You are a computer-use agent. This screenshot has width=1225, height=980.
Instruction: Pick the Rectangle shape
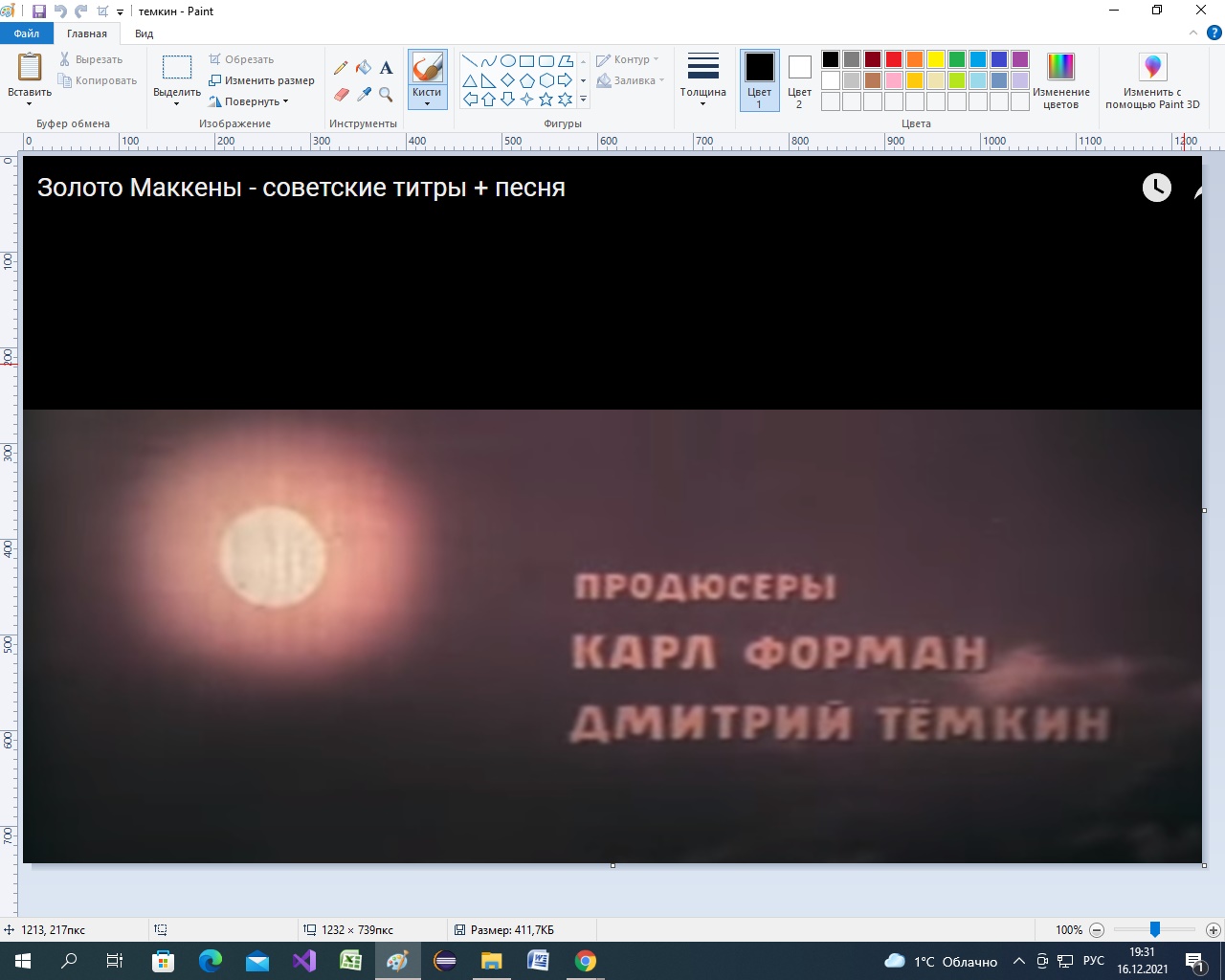pyautogui.click(x=527, y=61)
